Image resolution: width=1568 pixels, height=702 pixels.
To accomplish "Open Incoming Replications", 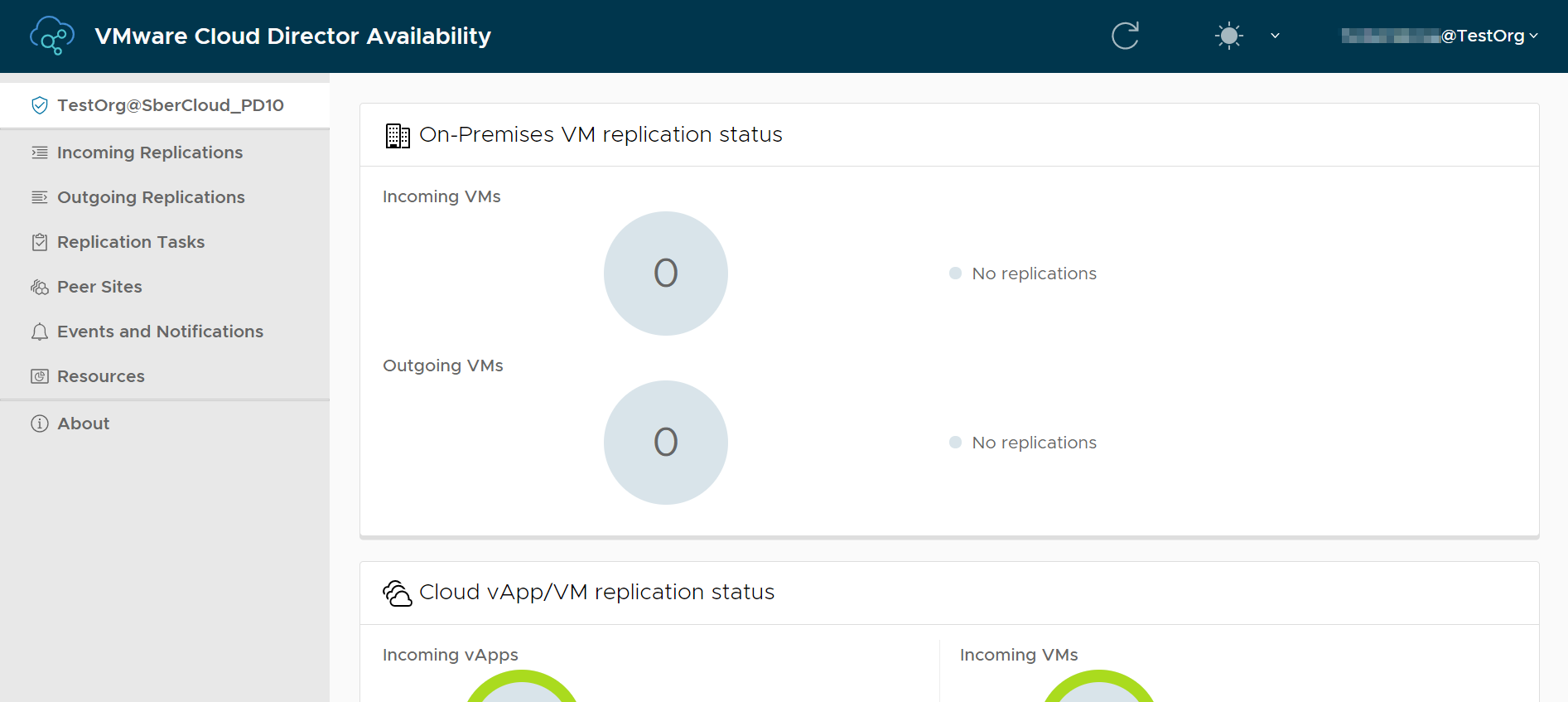I will coord(150,153).
